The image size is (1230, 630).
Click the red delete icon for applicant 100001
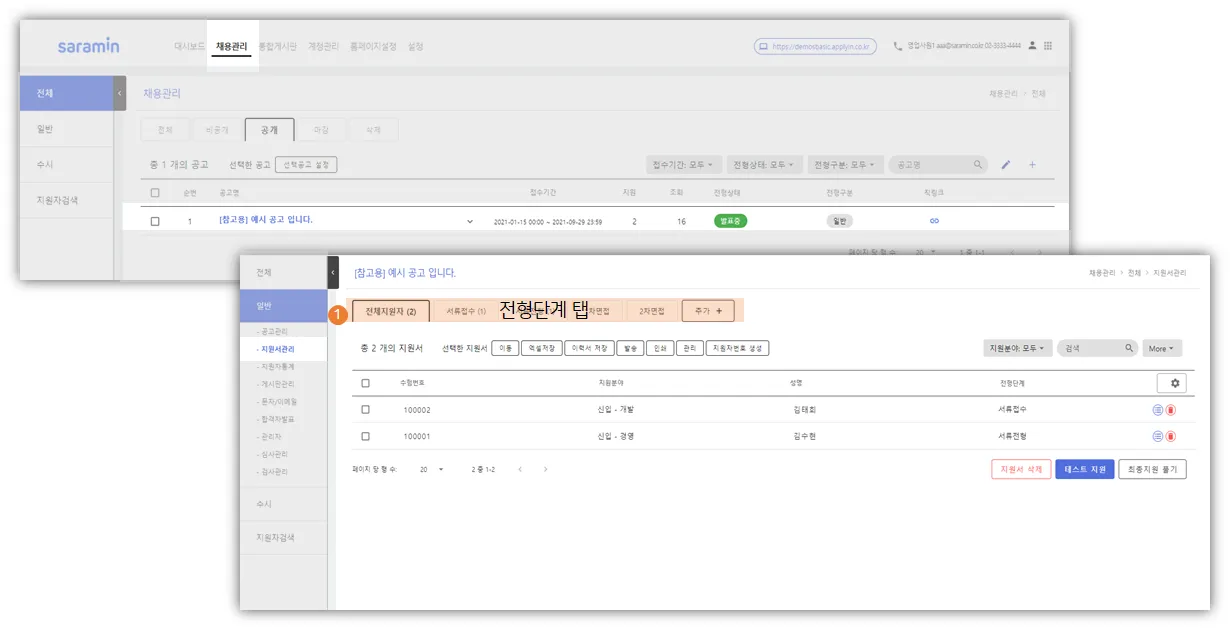point(1171,436)
